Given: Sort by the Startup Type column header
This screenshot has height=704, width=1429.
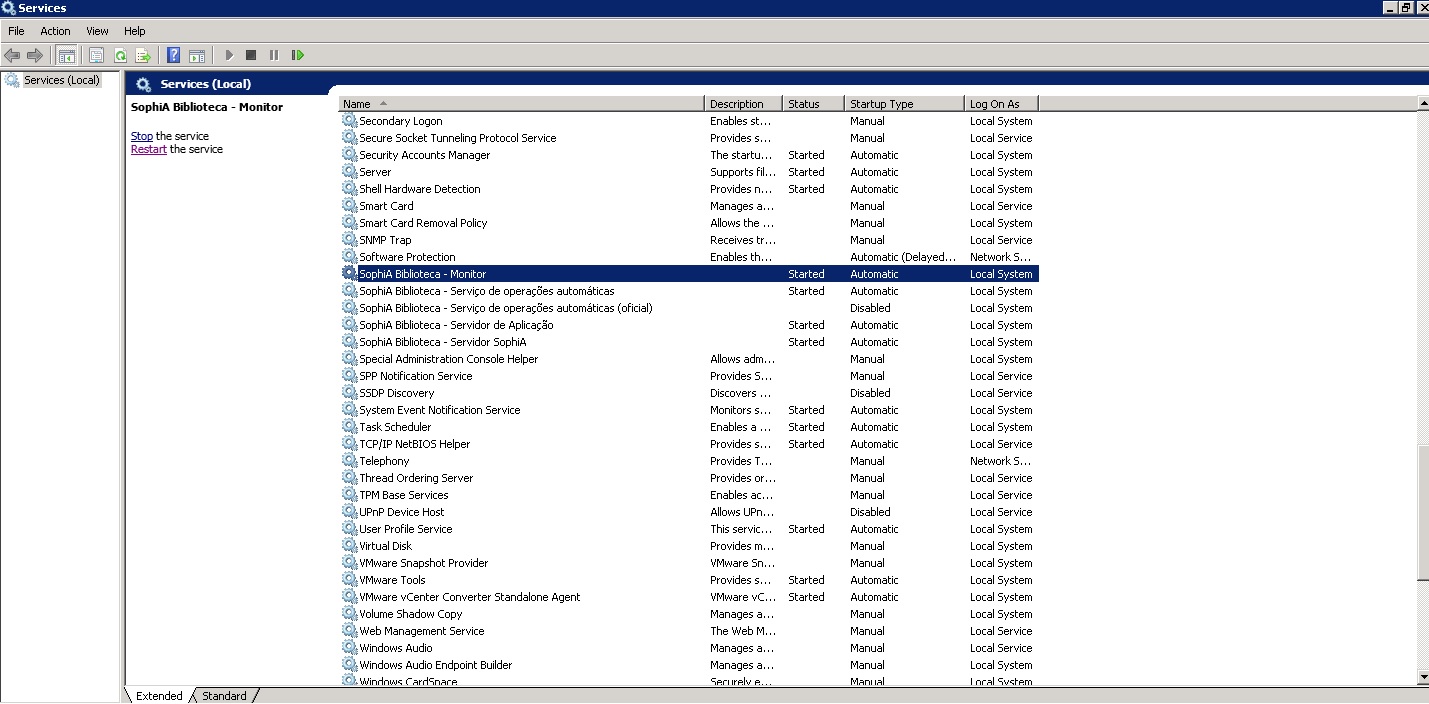Looking at the screenshot, I should [904, 104].
